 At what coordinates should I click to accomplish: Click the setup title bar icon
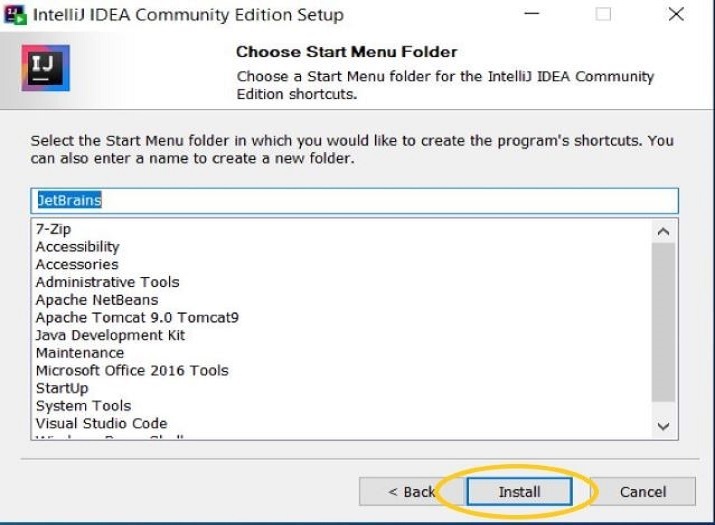[15, 15]
